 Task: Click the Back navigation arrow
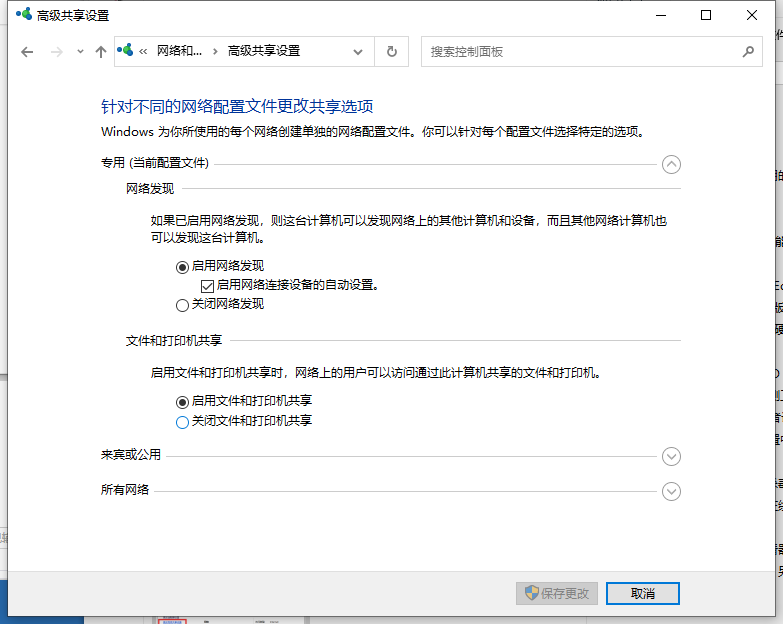pos(27,52)
